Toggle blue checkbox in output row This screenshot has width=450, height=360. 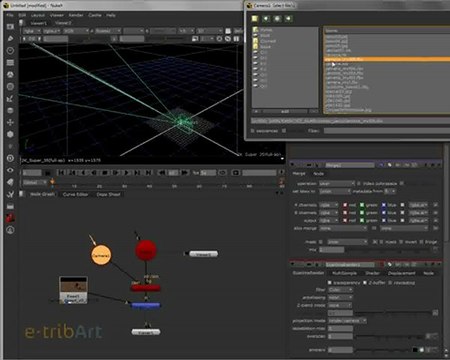[x=384, y=220]
